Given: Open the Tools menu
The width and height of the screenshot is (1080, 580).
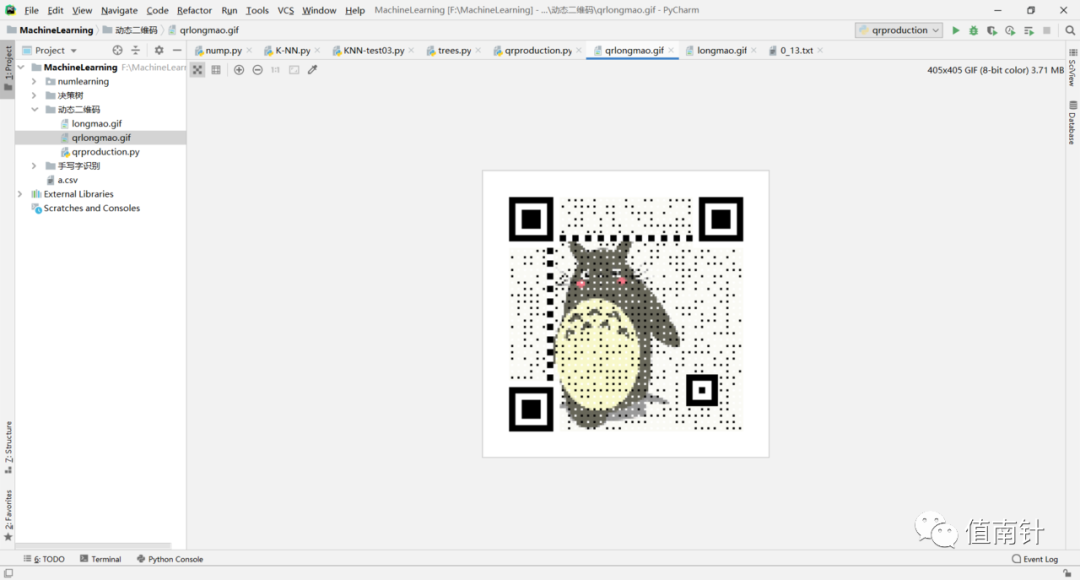Looking at the screenshot, I should [x=257, y=10].
